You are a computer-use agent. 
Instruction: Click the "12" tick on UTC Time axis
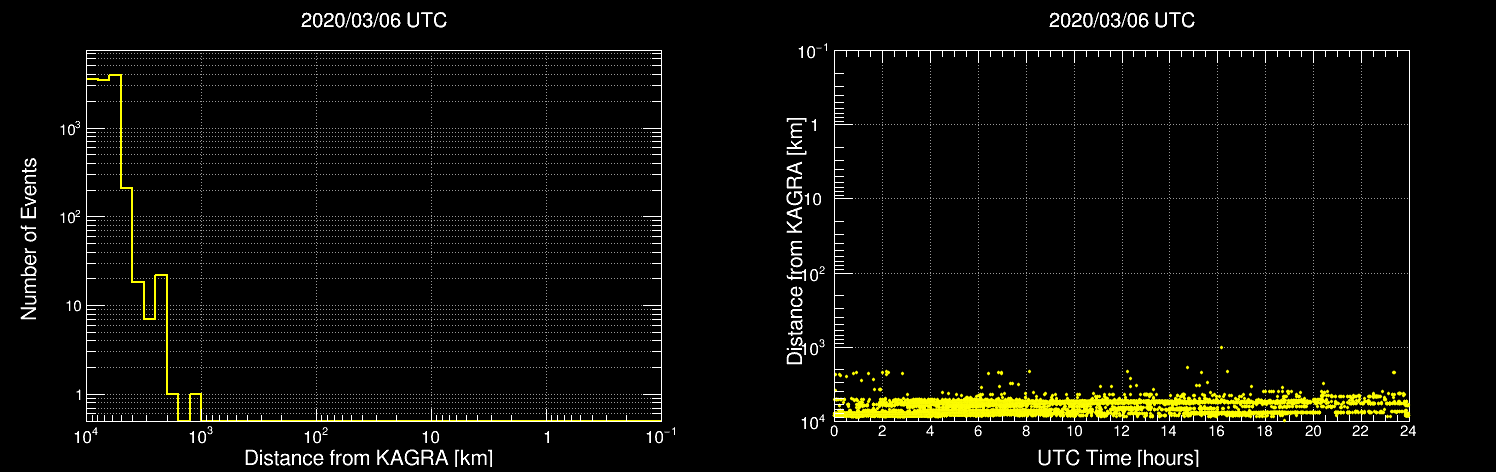coord(1121,433)
